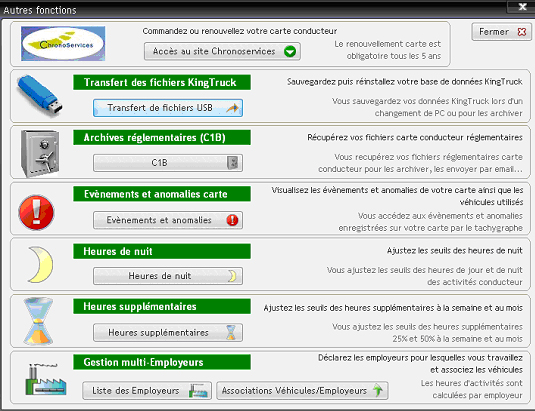This screenshot has height=411, width=535.
Task: Click the large crescent moon icon
Action: pyautogui.click(x=40, y=264)
